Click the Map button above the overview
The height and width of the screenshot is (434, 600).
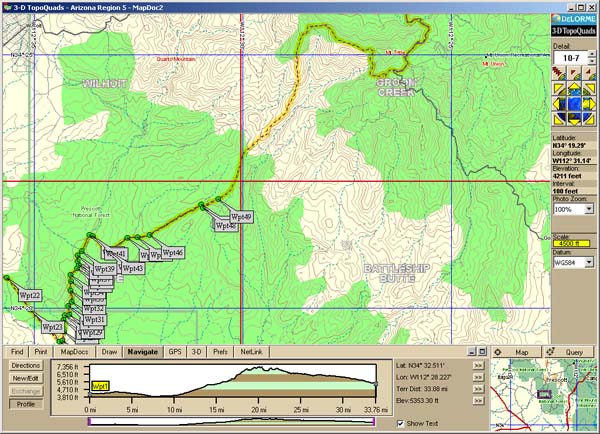click(x=516, y=352)
